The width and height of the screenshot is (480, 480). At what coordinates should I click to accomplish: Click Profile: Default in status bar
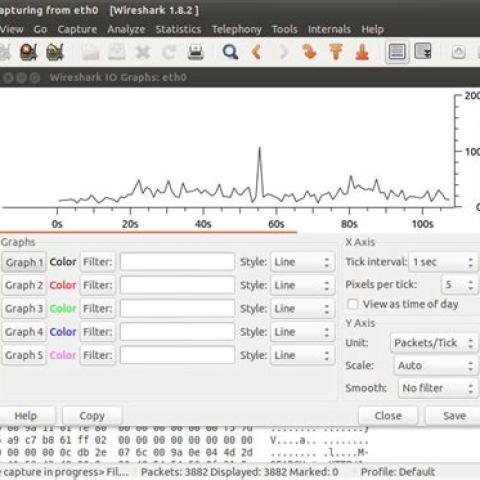398,472
